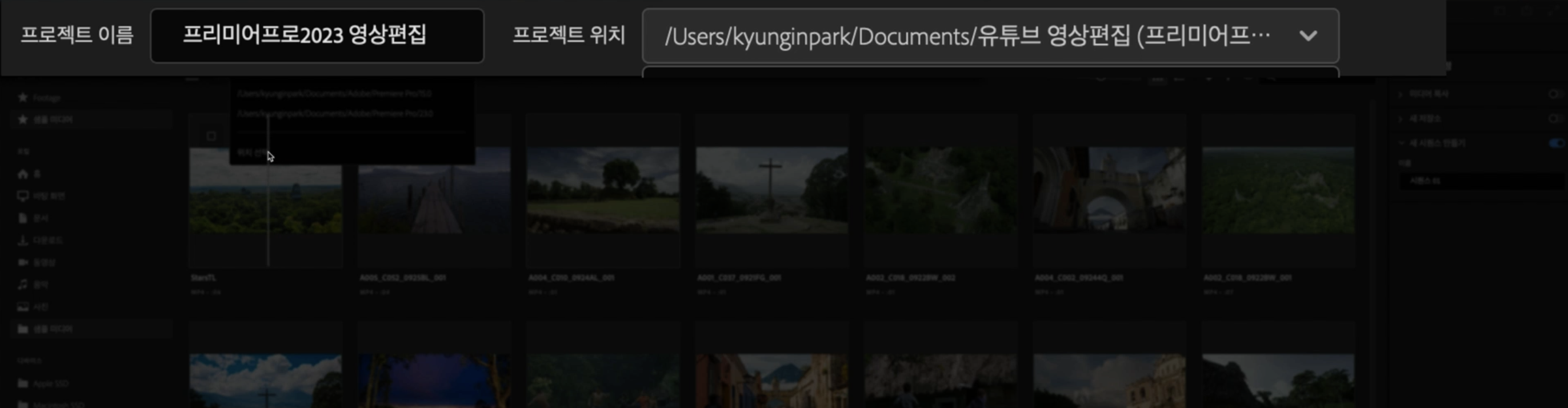Click the A004_C010_0924AL_001 file name label

click(x=571, y=278)
